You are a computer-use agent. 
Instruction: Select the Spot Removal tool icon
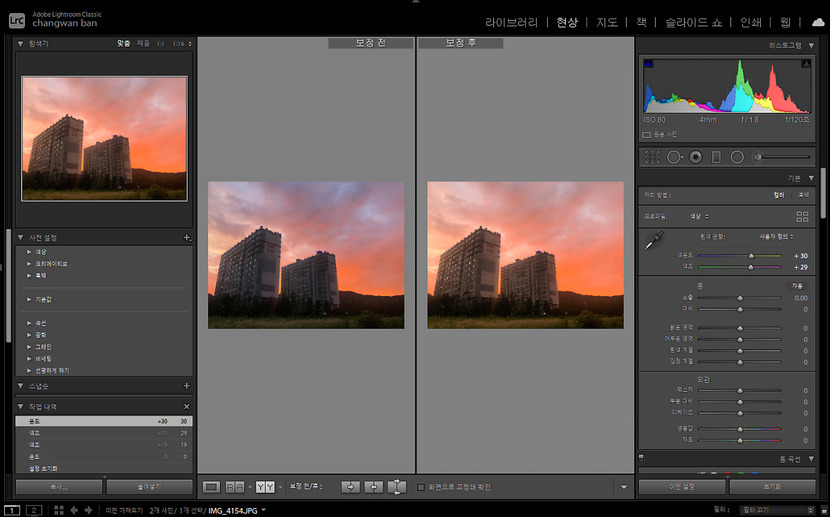pyautogui.click(x=674, y=157)
